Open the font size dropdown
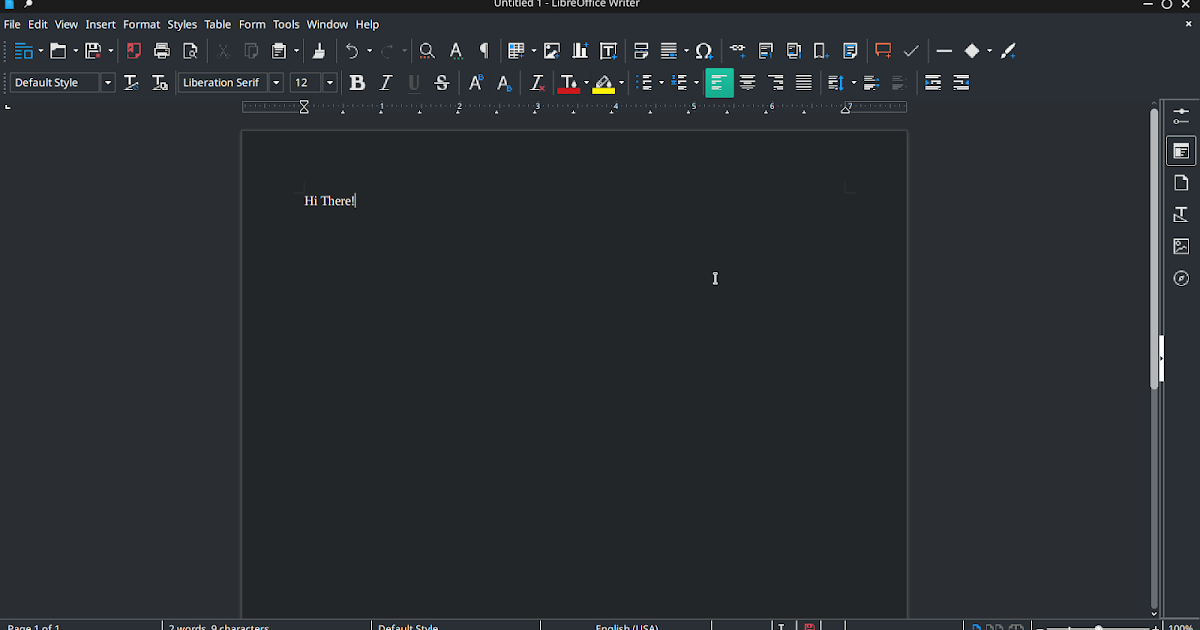Image resolution: width=1200 pixels, height=630 pixels. click(x=329, y=83)
